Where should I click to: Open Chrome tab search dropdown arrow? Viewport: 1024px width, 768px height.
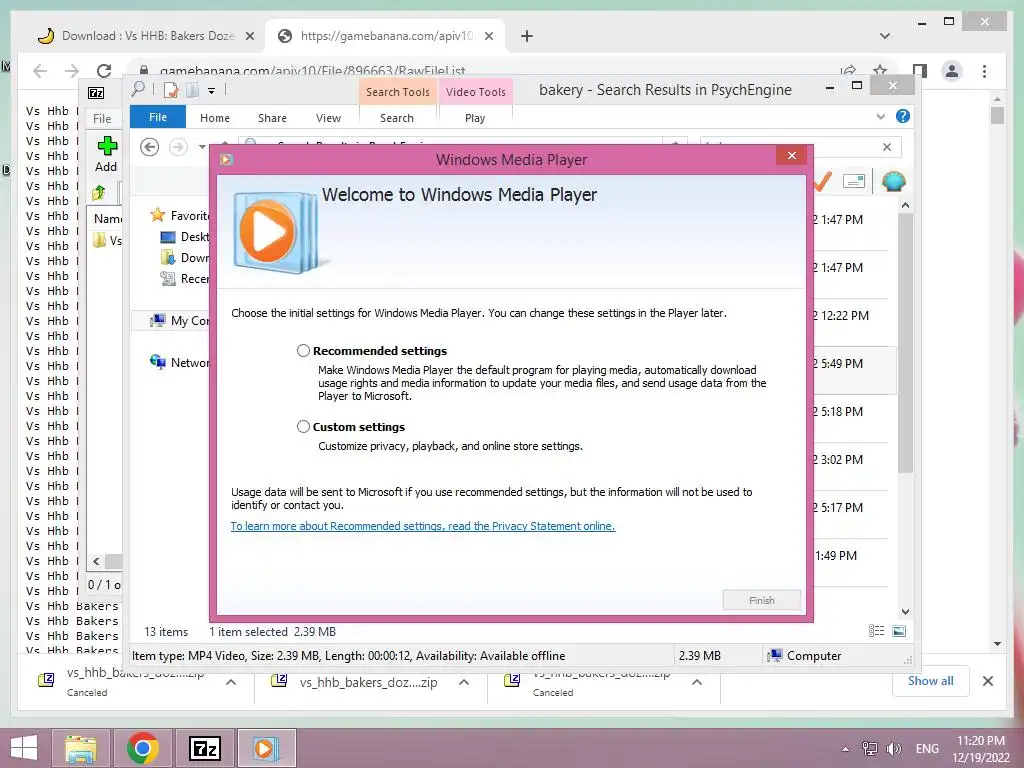tap(885, 36)
